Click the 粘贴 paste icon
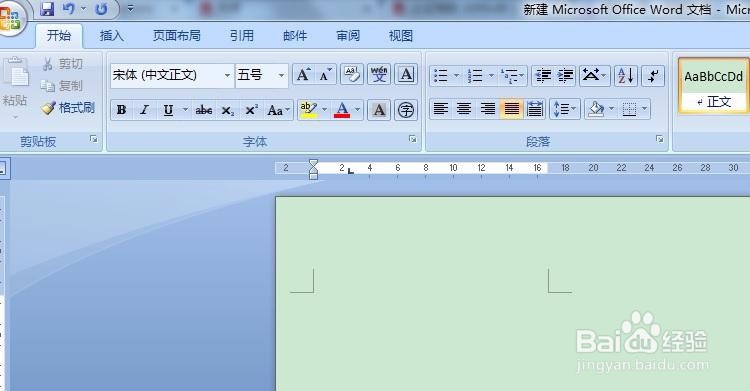Viewport: 750px width, 391px height. coord(17,73)
